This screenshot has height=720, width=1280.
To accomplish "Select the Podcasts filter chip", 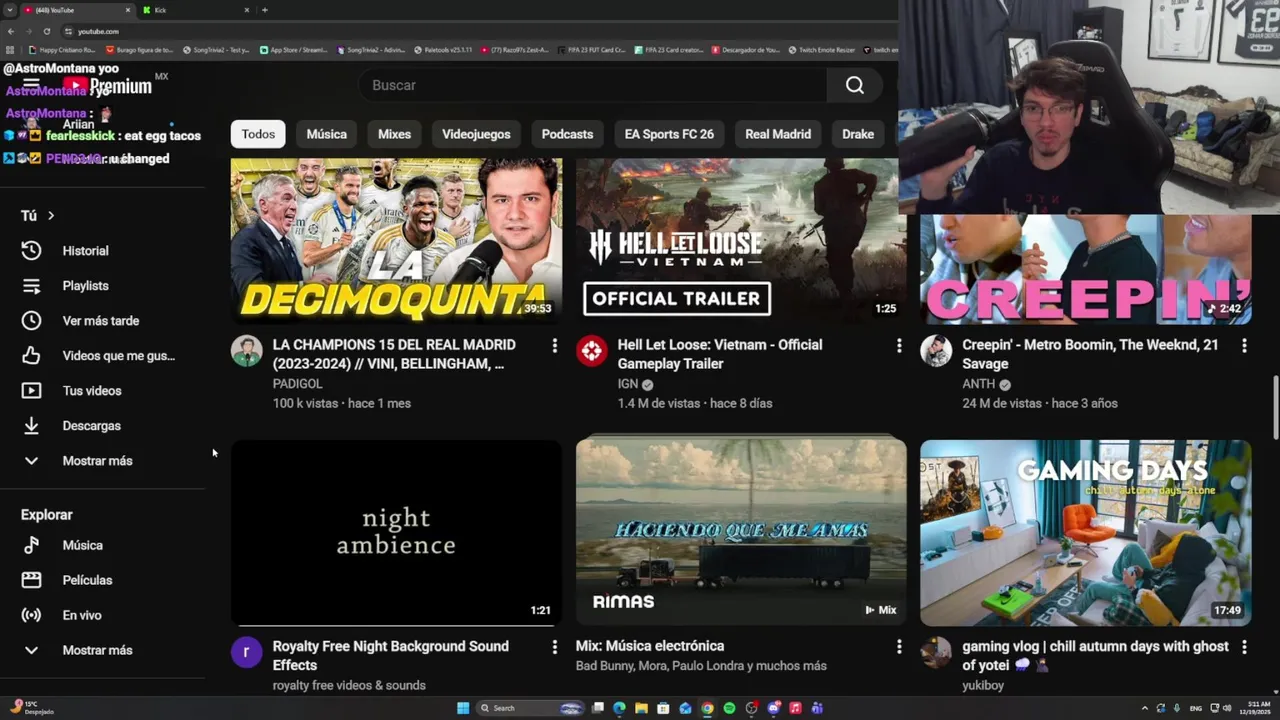I will (567, 134).
